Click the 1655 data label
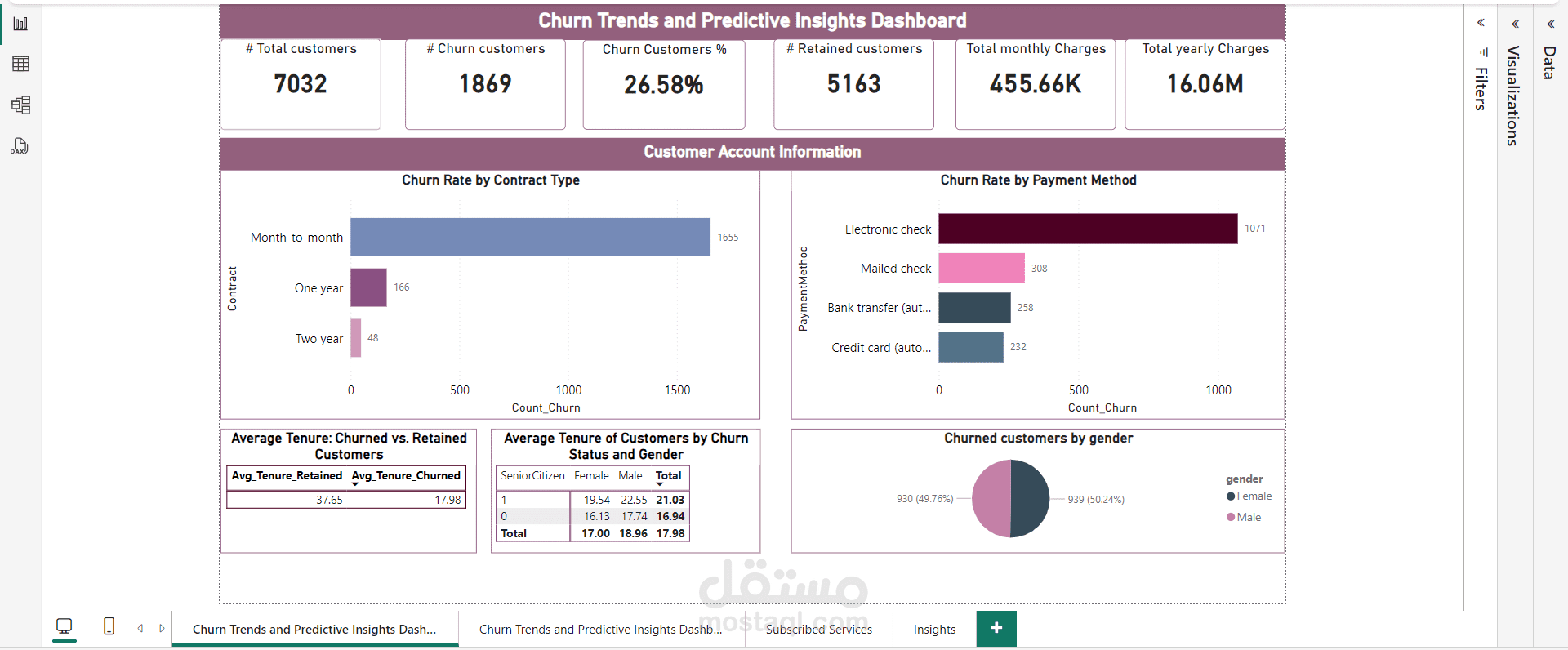Image resolution: width=1568 pixels, height=650 pixels. tap(728, 238)
